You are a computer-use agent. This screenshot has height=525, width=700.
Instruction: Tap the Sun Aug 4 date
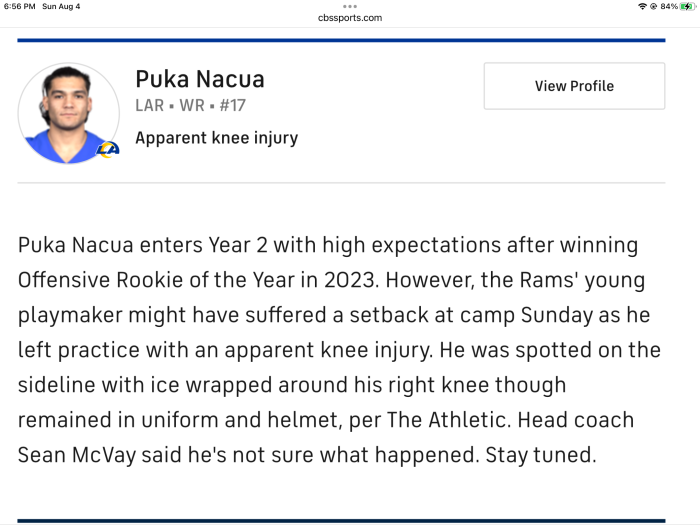(x=61, y=7)
